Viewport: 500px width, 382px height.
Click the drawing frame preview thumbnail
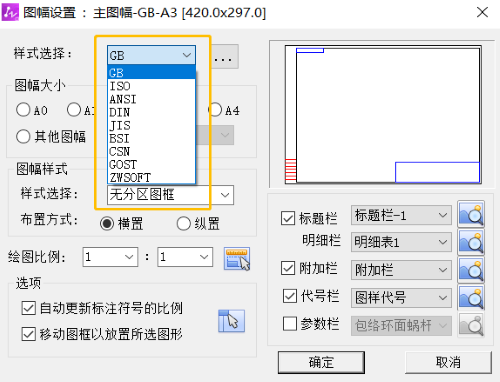[383, 114]
